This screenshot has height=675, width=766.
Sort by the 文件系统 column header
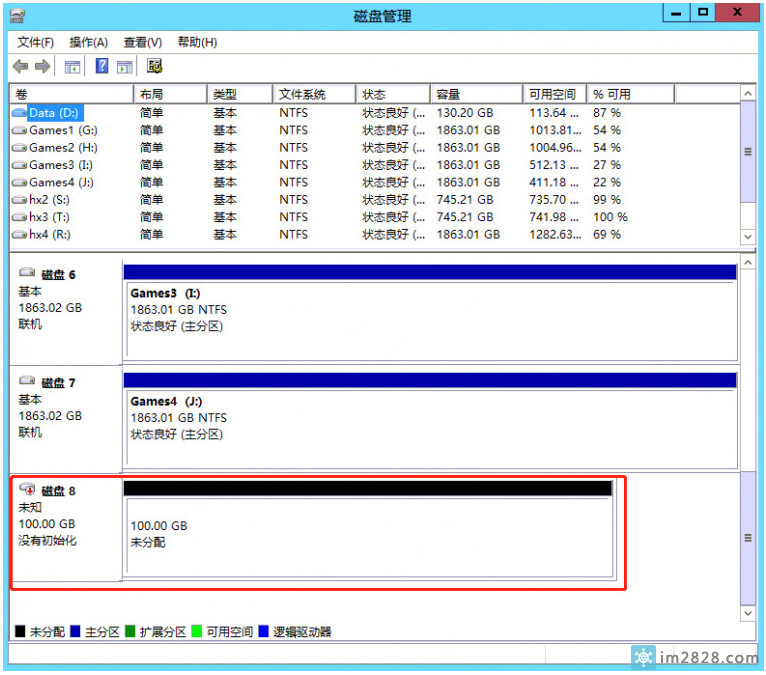coord(312,94)
